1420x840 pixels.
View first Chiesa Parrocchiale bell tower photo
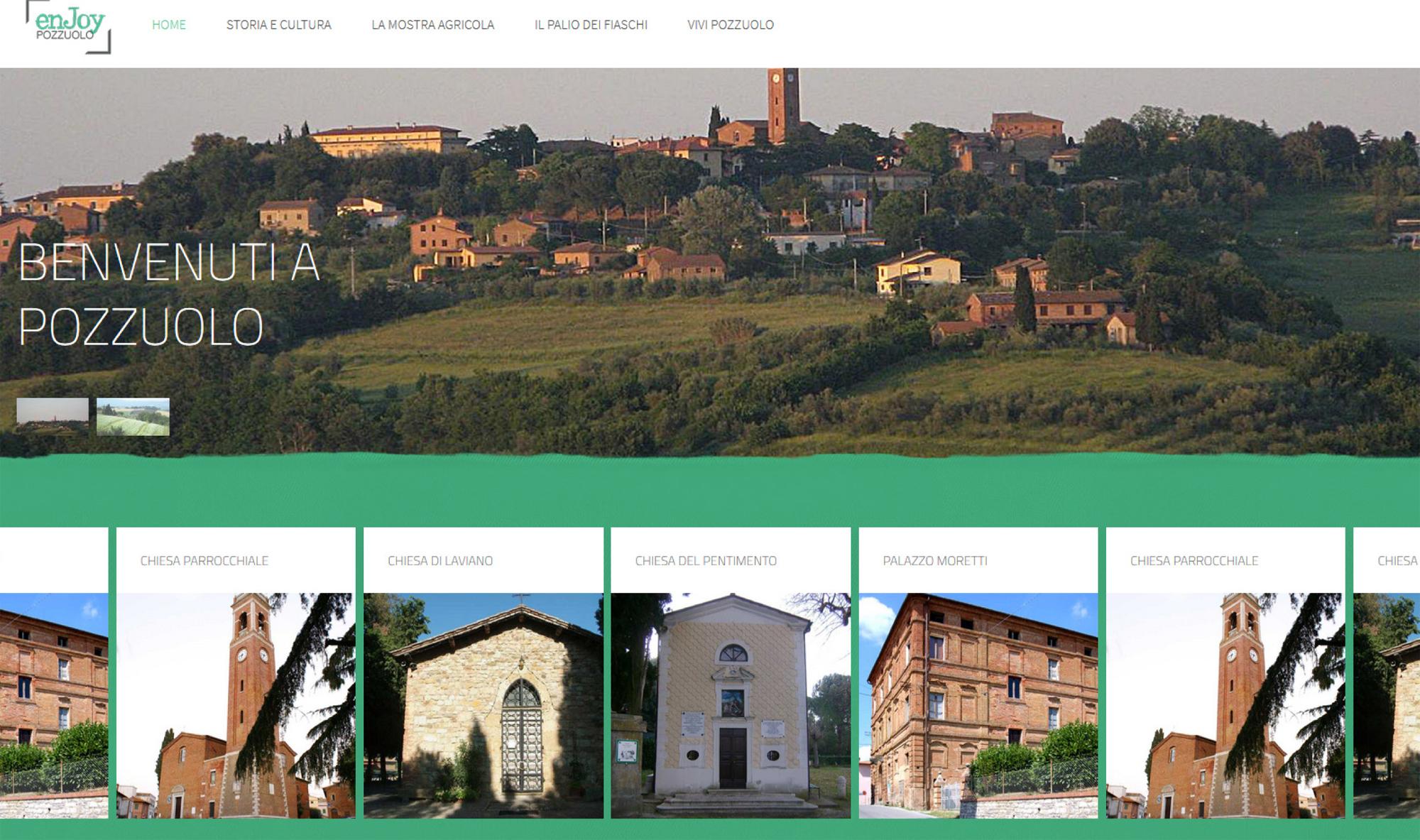pos(236,705)
